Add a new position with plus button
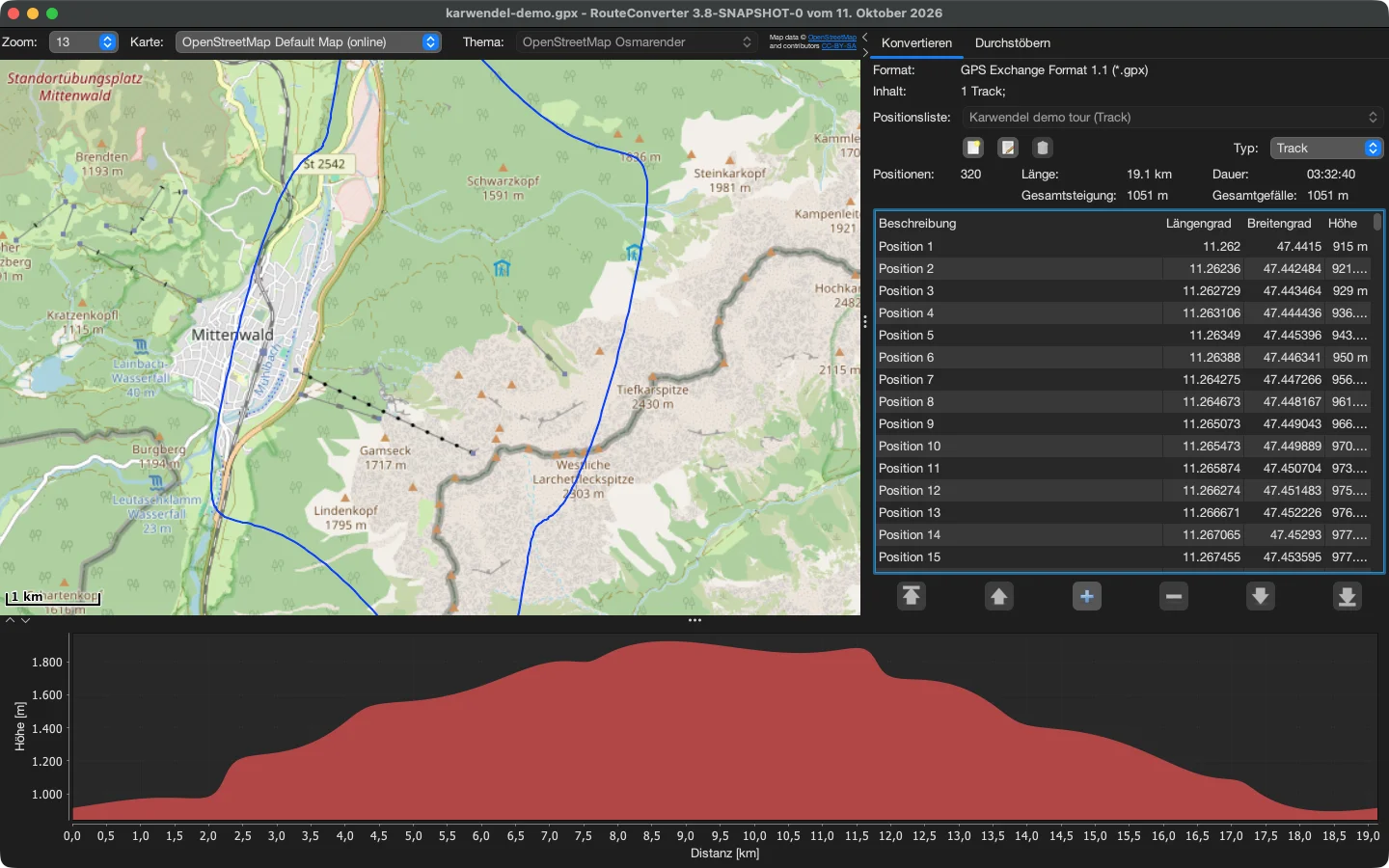The height and width of the screenshot is (868, 1389). [x=1087, y=596]
